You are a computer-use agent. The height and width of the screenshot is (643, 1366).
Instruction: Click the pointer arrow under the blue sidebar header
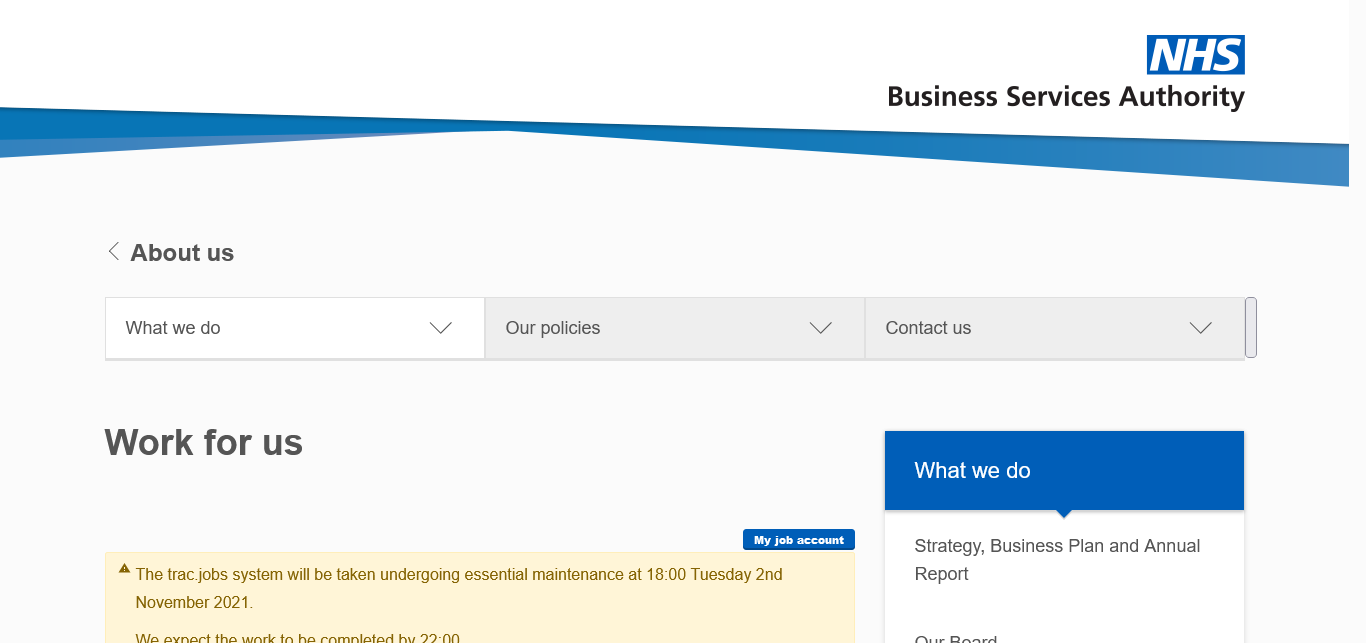coord(1064,514)
